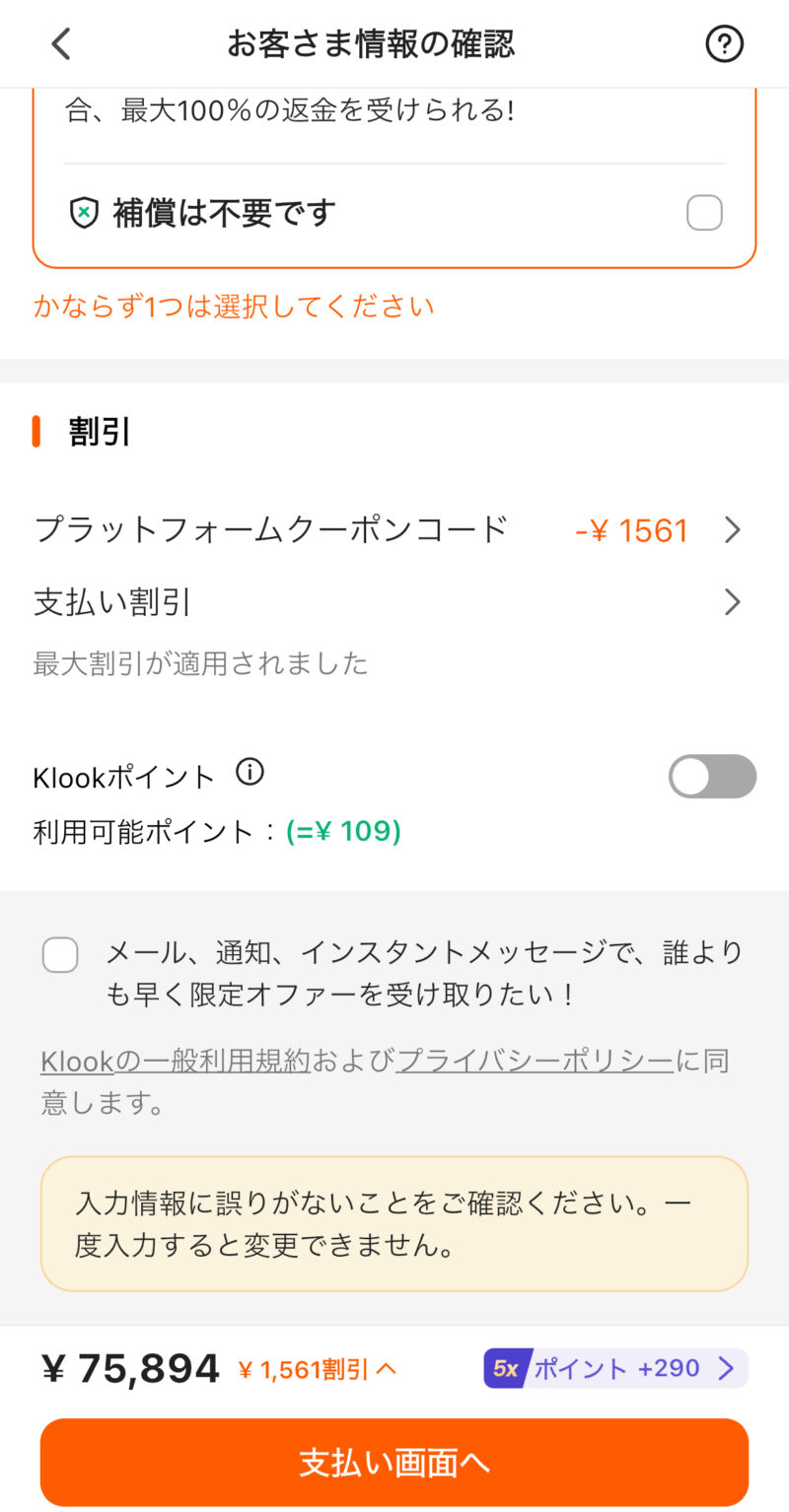Open help via question mark icon
The image size is (789, 1512).
pos(725,43)
